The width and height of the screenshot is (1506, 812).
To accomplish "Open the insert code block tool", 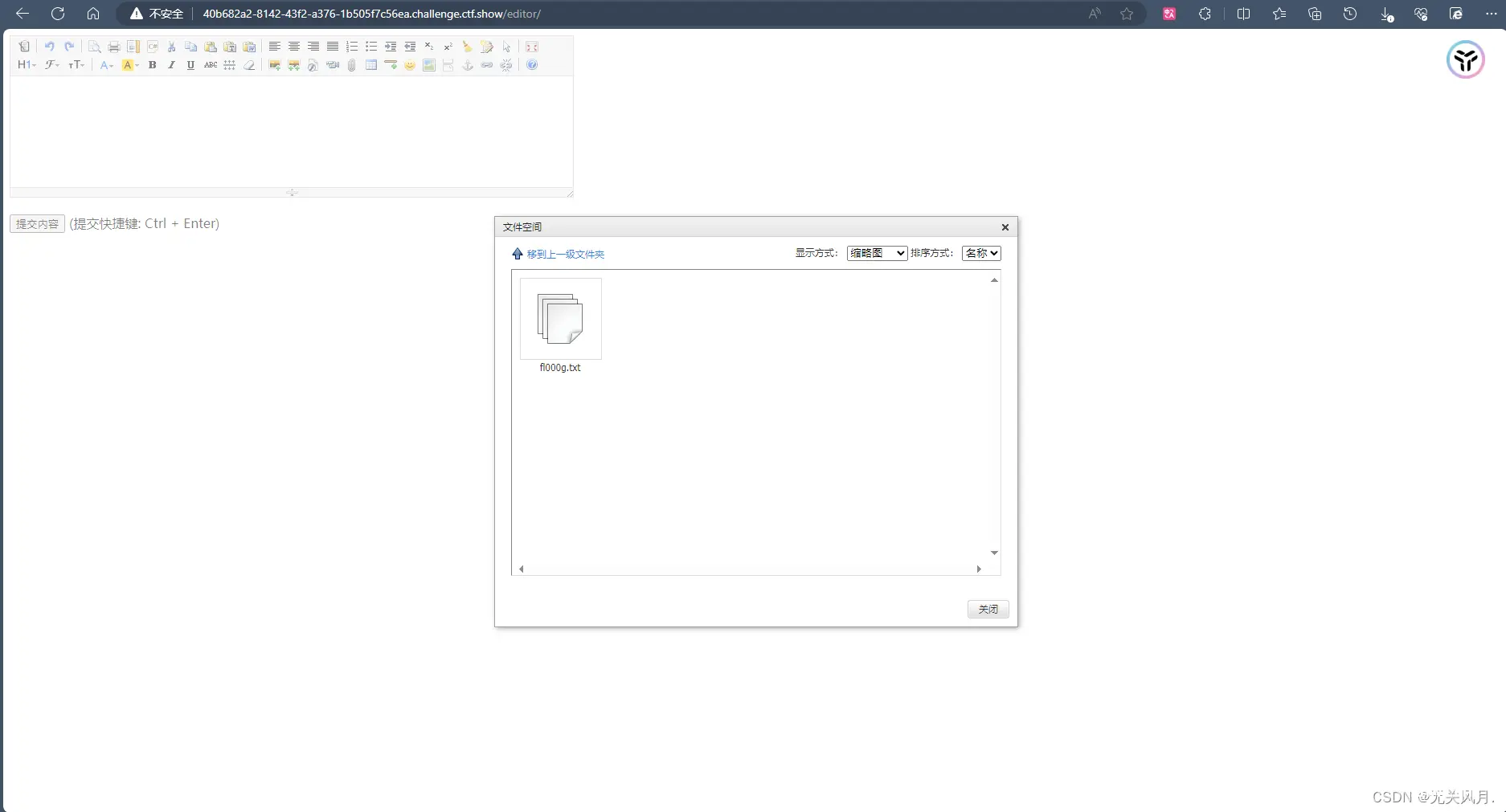I will (153, 47).
